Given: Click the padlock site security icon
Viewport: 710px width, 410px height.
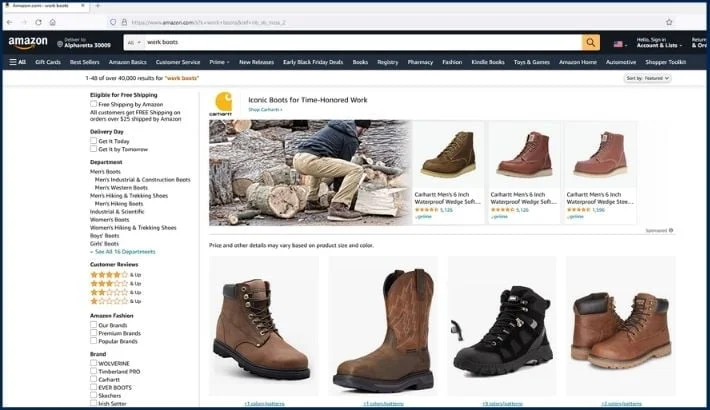Looking at the screenshot, I should [124, 22].
